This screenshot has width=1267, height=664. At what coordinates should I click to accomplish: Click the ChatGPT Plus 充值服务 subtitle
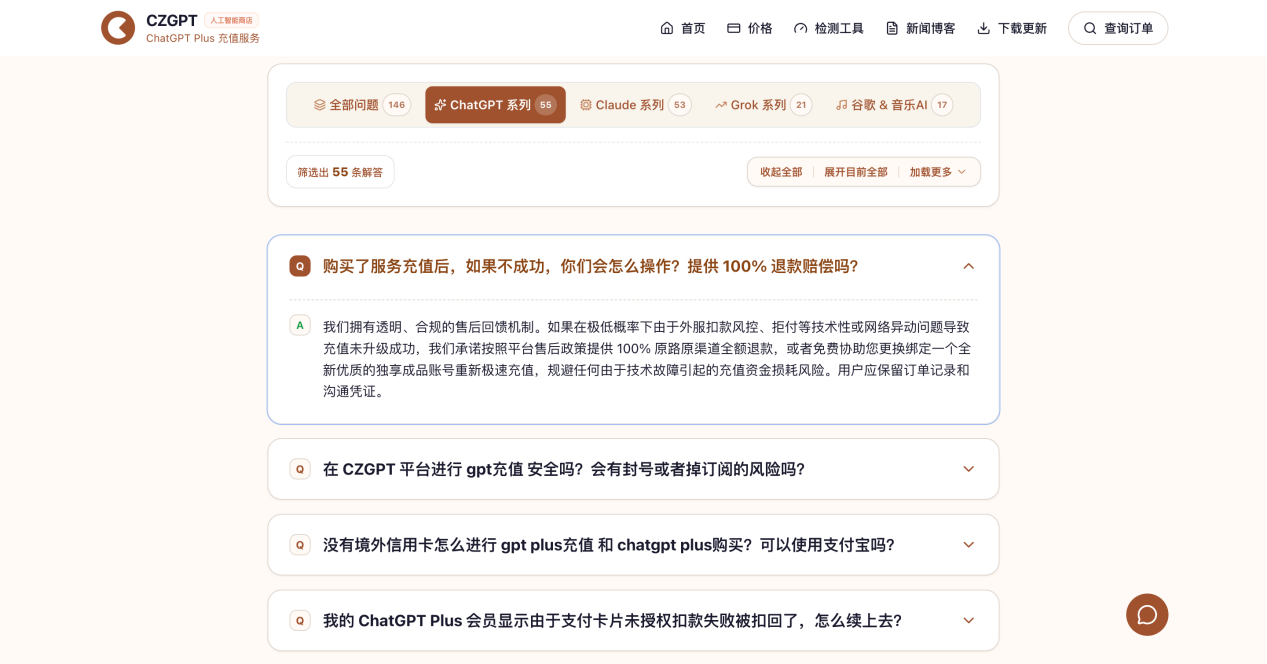click(x=203, y=38)
